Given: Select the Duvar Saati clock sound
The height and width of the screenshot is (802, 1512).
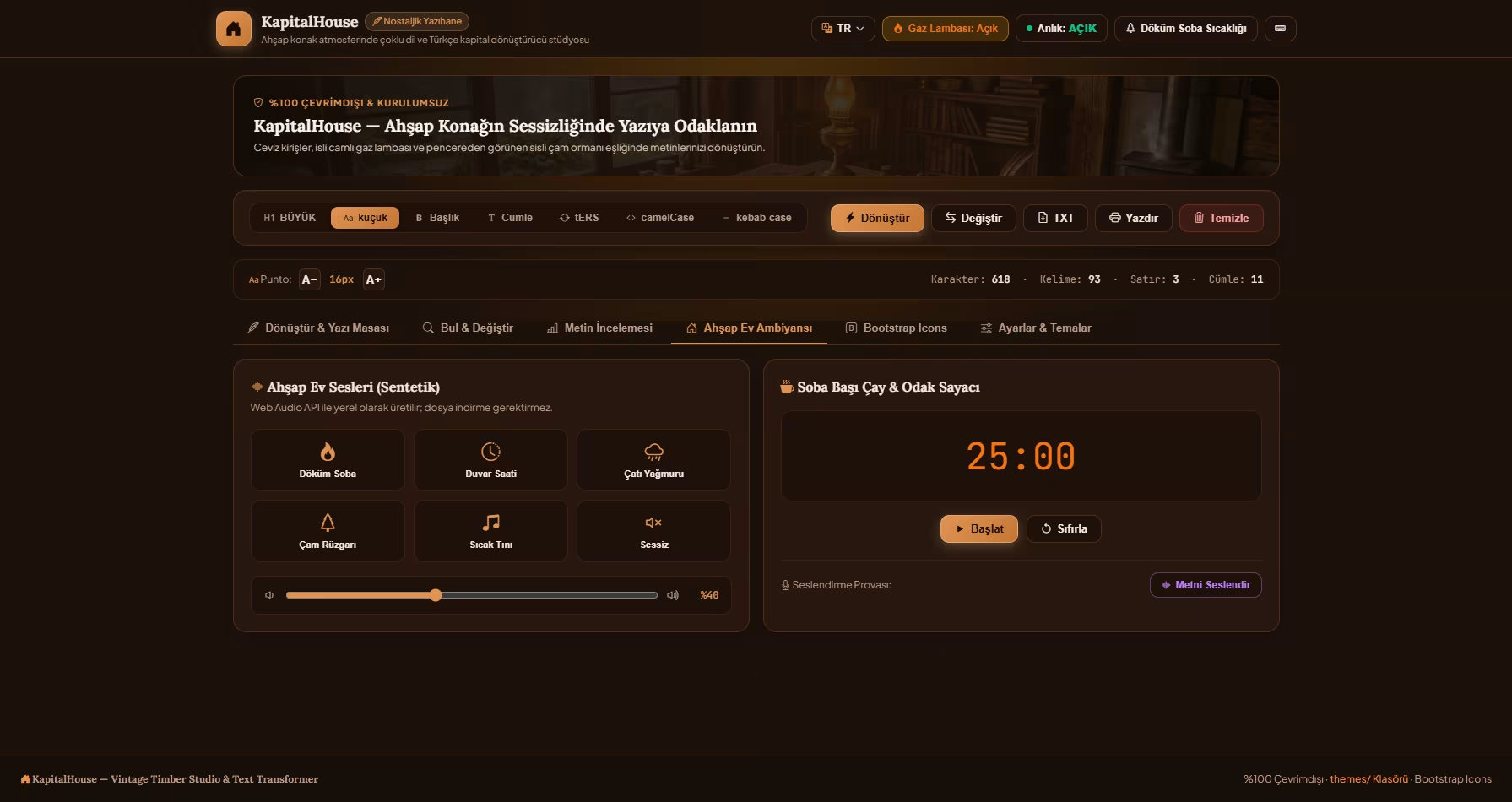Looking at the screenshot, I should tap(490, 460).
